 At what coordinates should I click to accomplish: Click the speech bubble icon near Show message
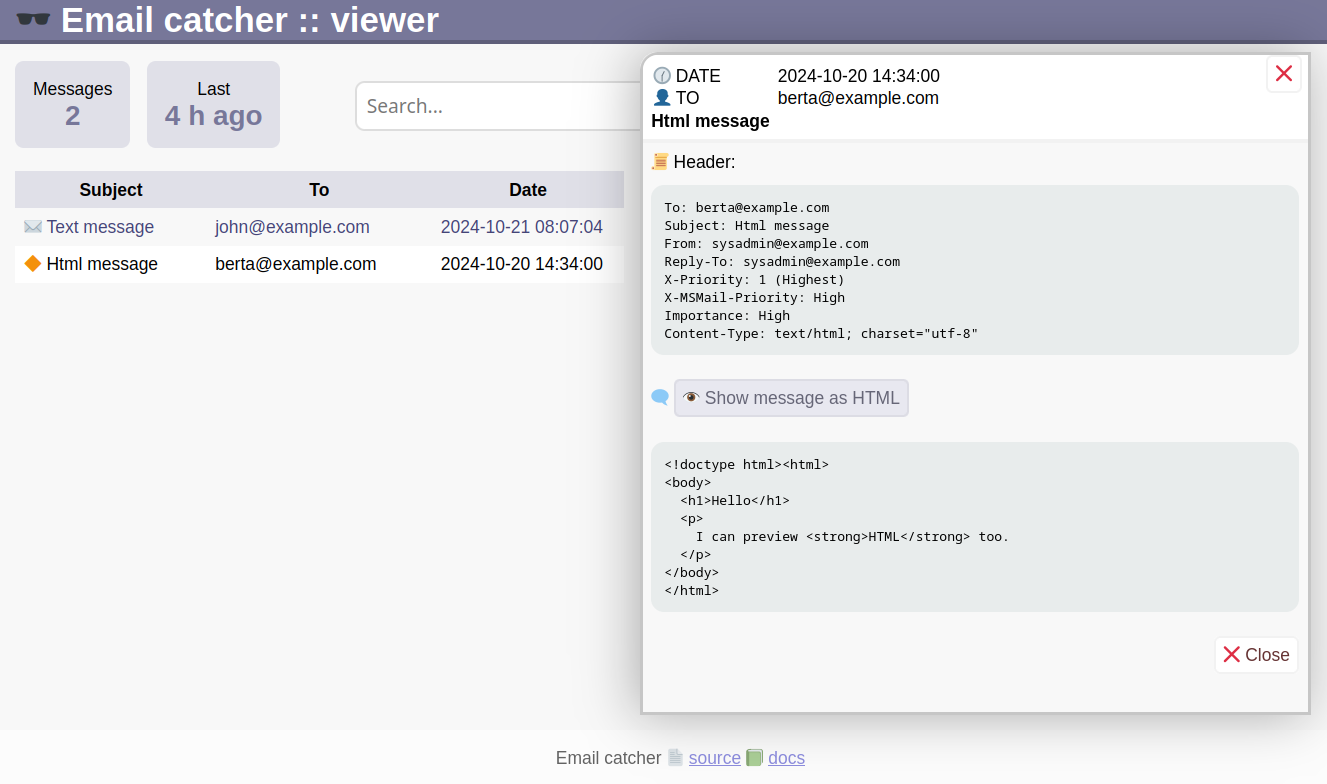point(660,397)
